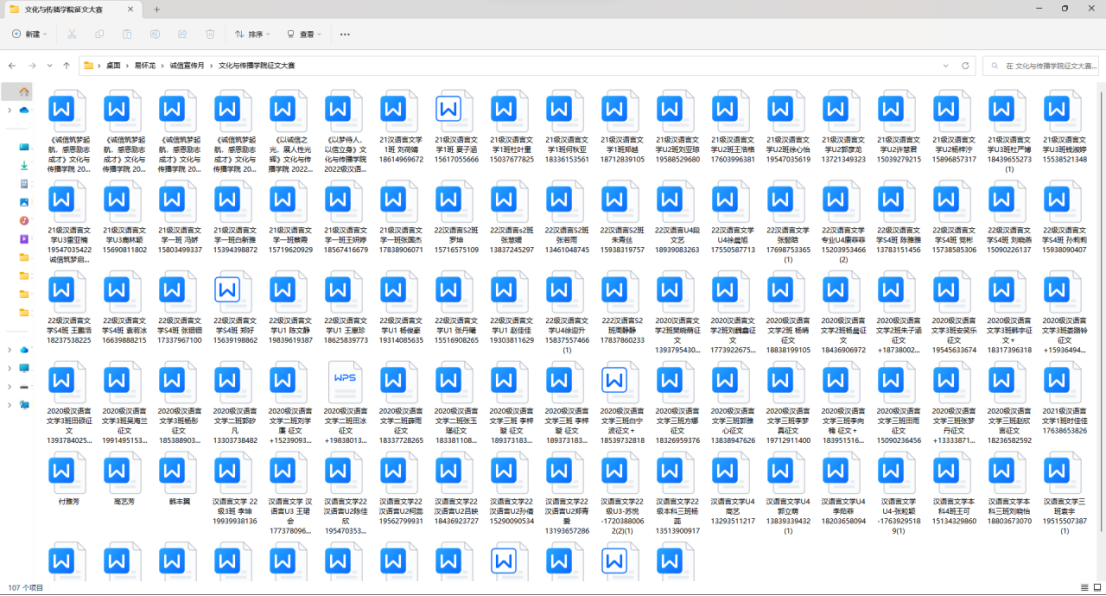
Task: Select document numbered 15639198862
Action: [235, 308]
